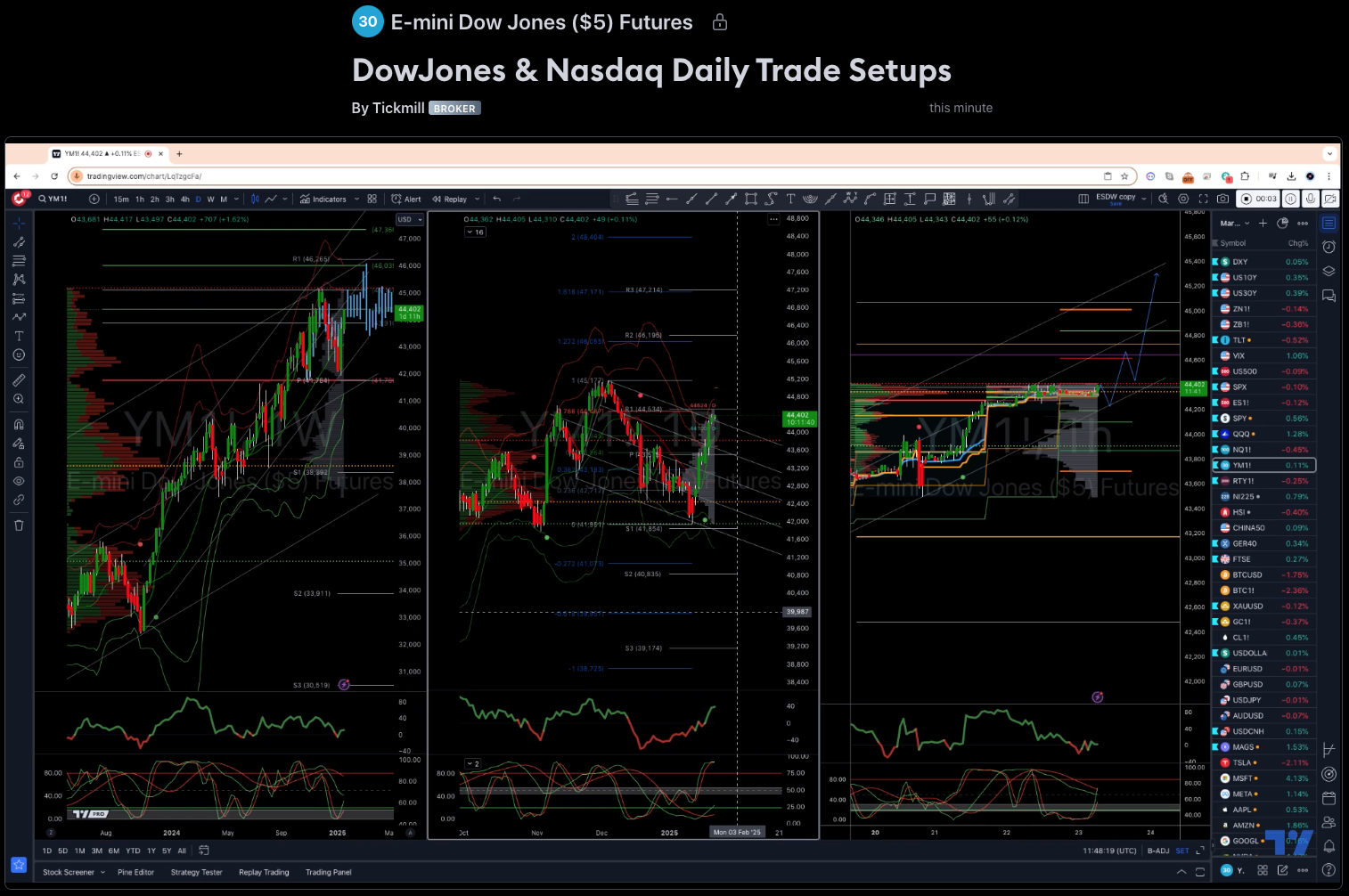Click the Tickmill author link

coord(398,108)
